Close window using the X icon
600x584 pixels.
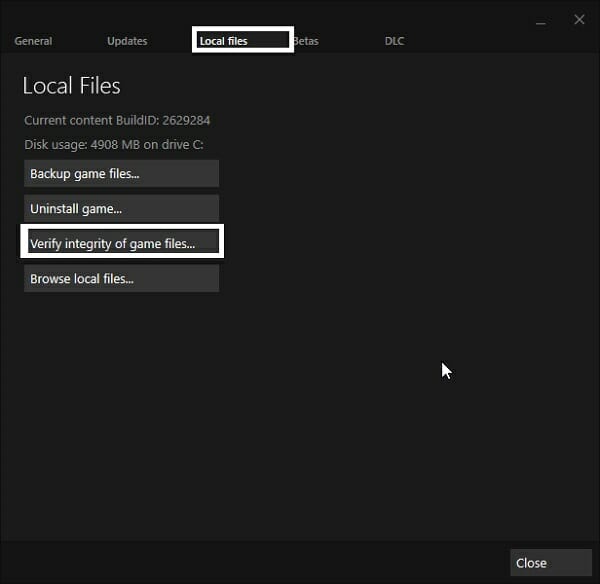pos(579,19)
